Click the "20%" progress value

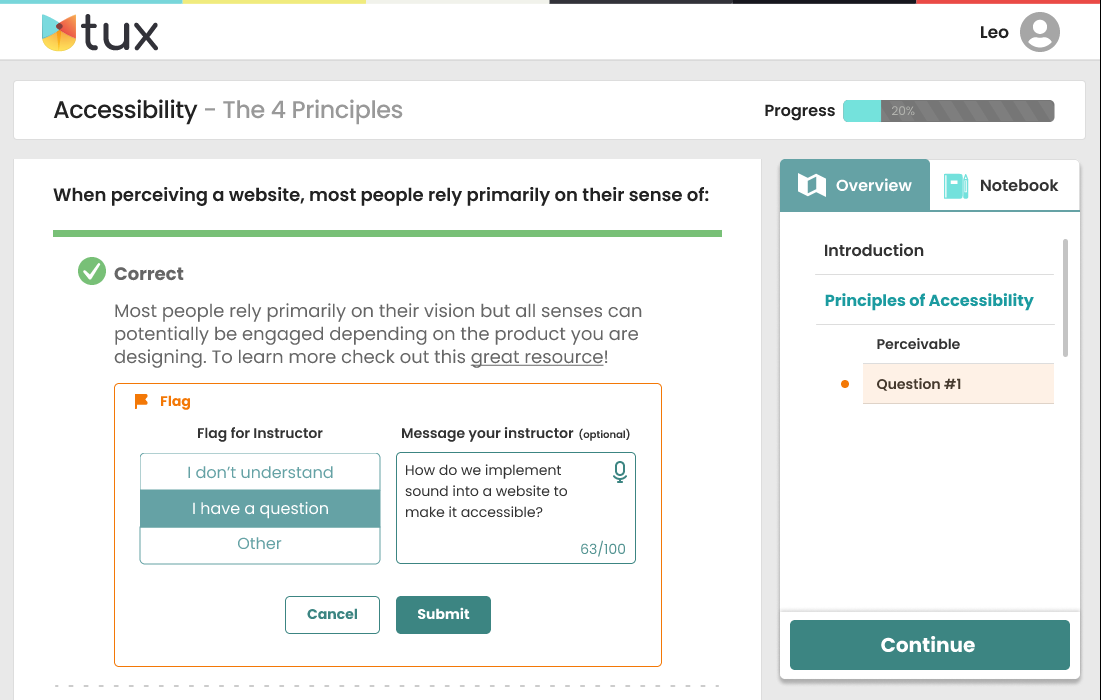click(x=903, y=111)
